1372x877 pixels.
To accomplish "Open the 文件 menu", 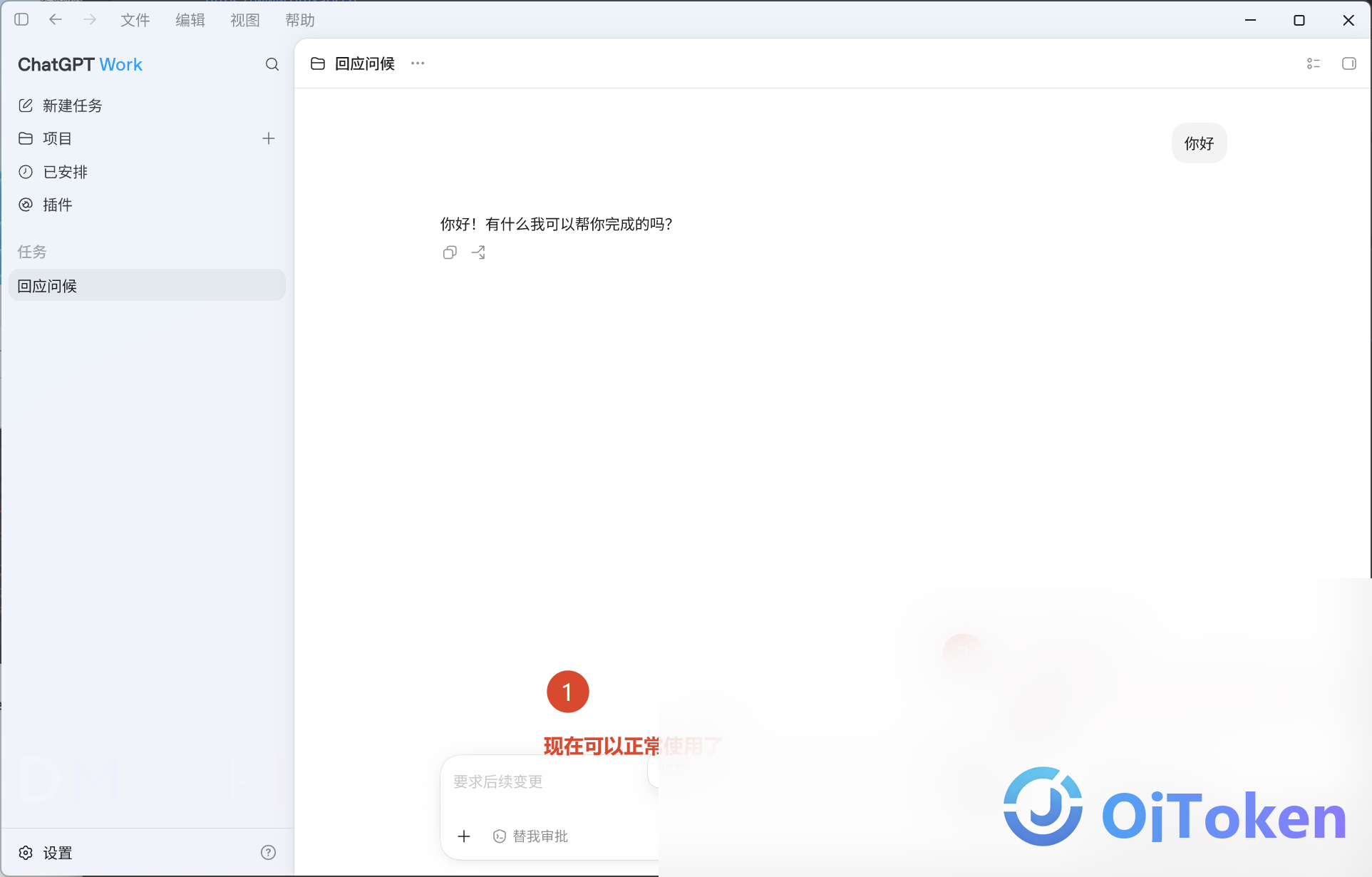I will click(x=135, y=20).
